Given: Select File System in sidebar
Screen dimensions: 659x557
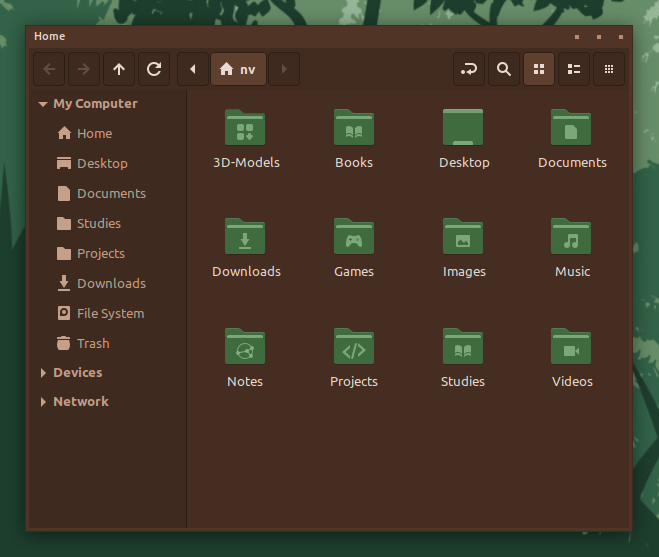Looking at the screenshot, I should 109,313.
